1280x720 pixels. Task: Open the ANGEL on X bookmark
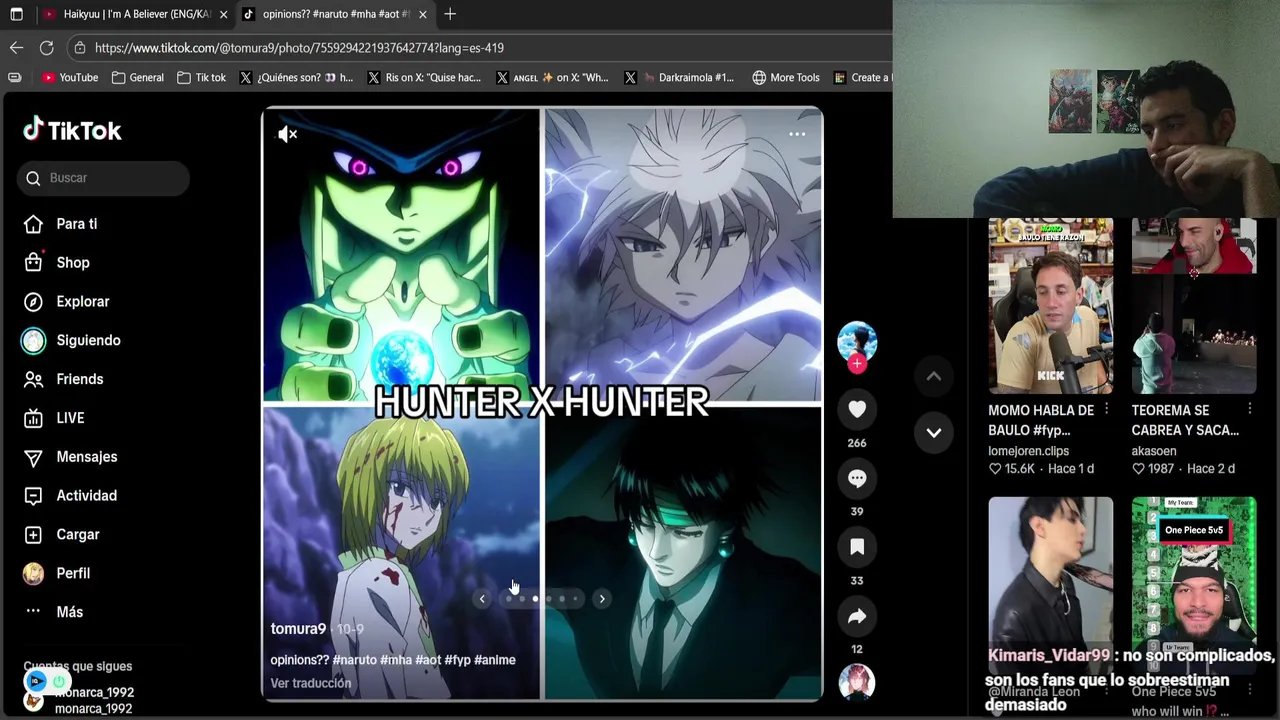coord(552,77)
